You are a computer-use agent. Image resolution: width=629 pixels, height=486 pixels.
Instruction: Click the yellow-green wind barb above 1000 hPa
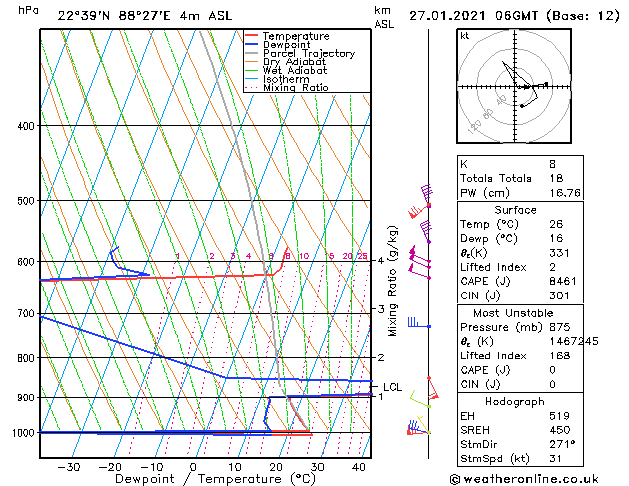[420, 400]
